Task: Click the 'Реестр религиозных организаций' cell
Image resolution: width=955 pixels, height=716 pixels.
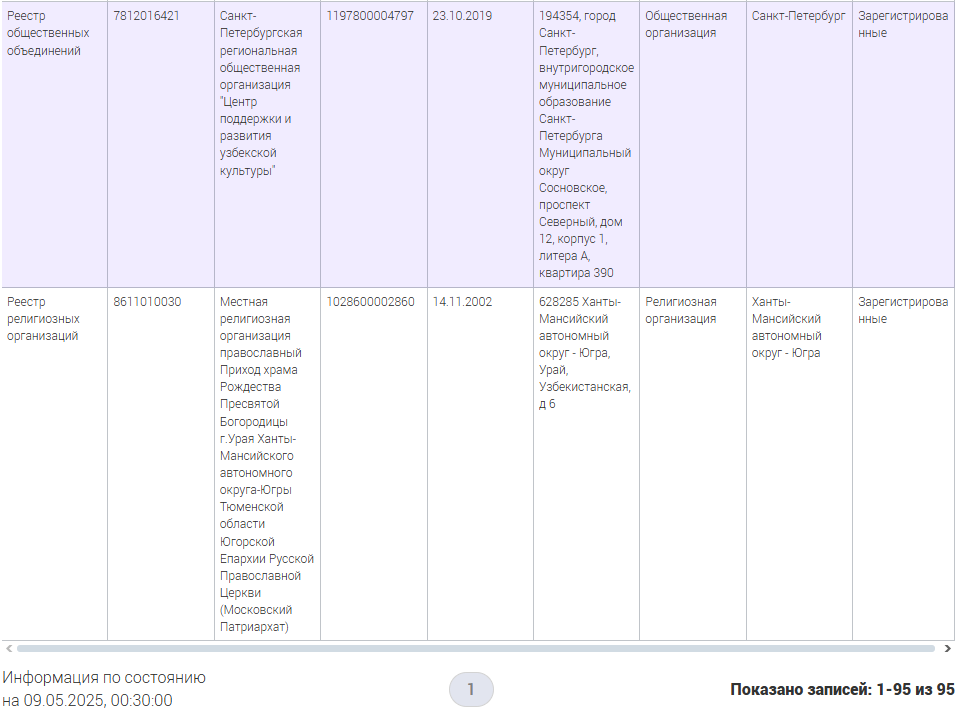Action: [43, 319]
